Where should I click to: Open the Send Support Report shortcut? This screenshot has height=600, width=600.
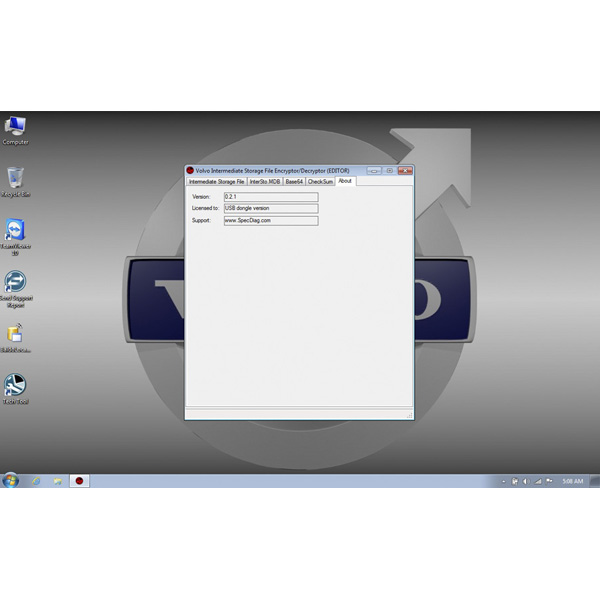(x=15, y=284)
